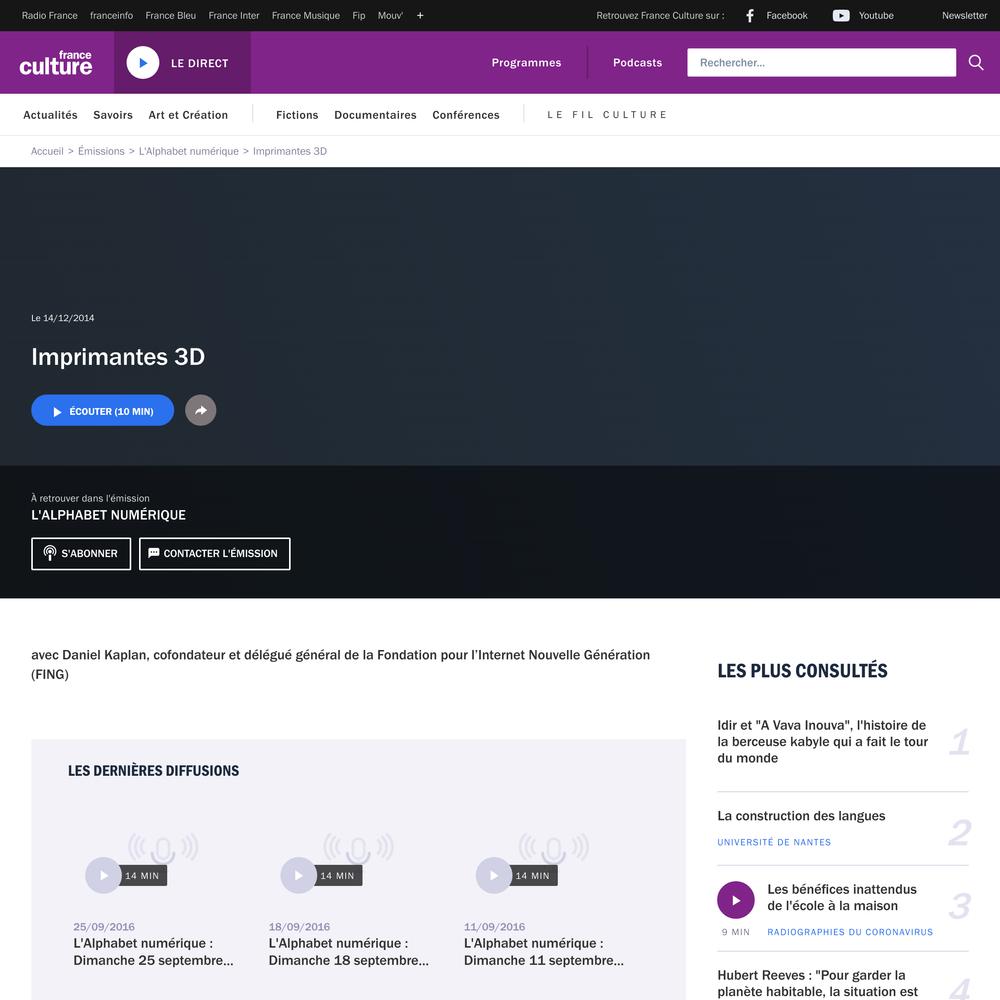The width and height of the screenshot is (1000, 1000).
Task: Click inside the Rechercher search field
Action: [821, 62]
